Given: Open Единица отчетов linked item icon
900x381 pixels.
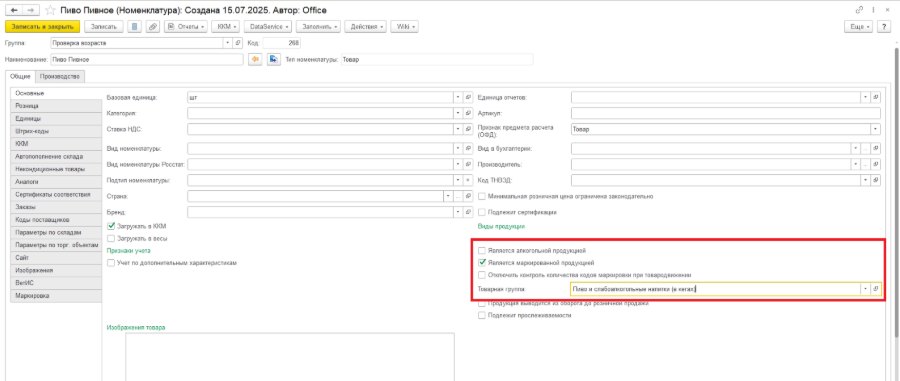Looking at the screenshot, I should coord(875,98).
